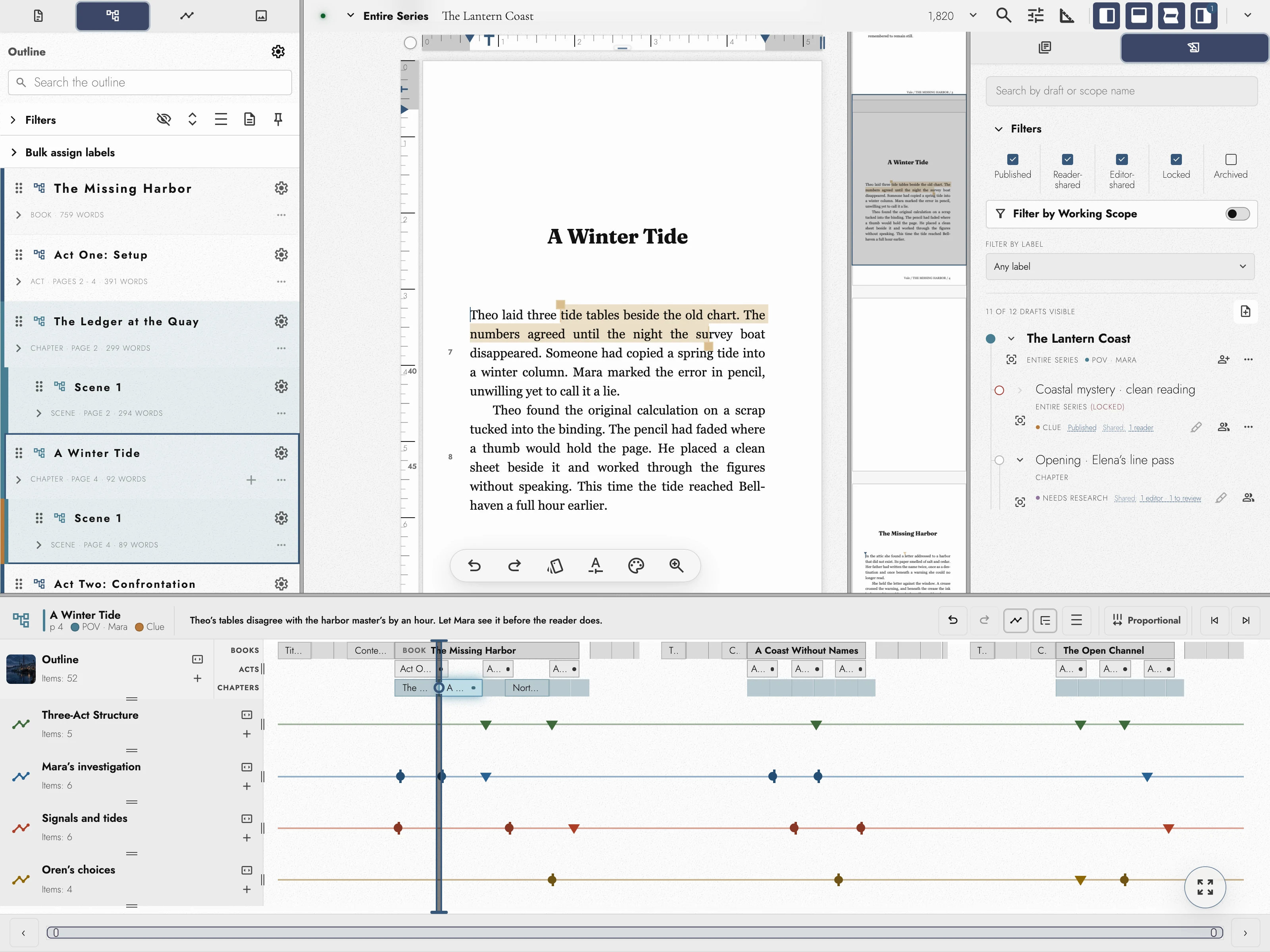Open the document tab icon in sidebar

38,15
